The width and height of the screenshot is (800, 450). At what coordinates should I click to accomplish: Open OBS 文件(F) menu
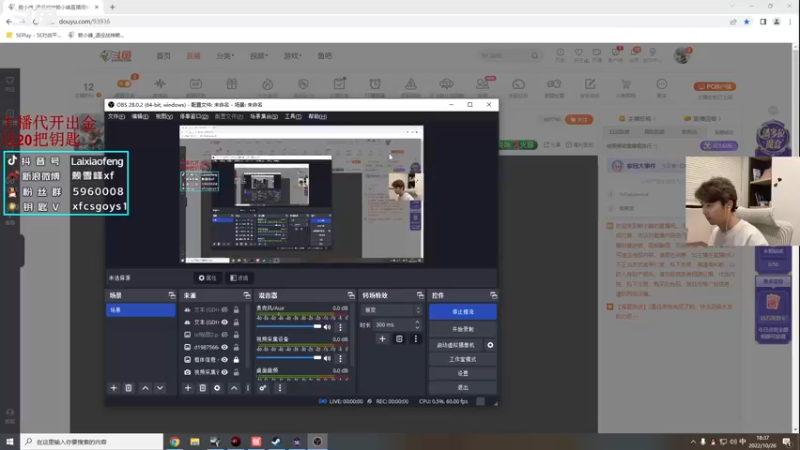(116, 116)
